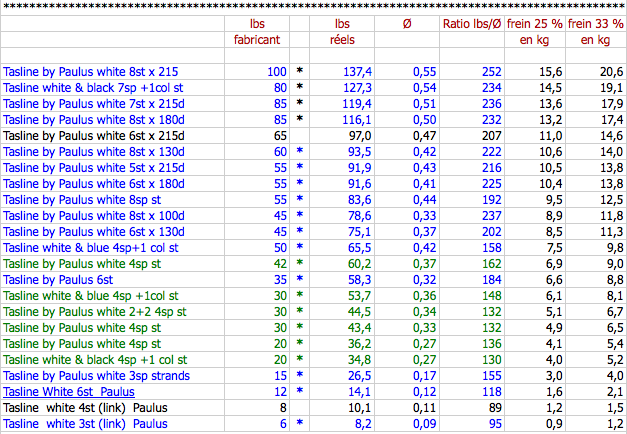Select the diameter value 0,55
Screen dimensions: 627x434
coord(424,72)
